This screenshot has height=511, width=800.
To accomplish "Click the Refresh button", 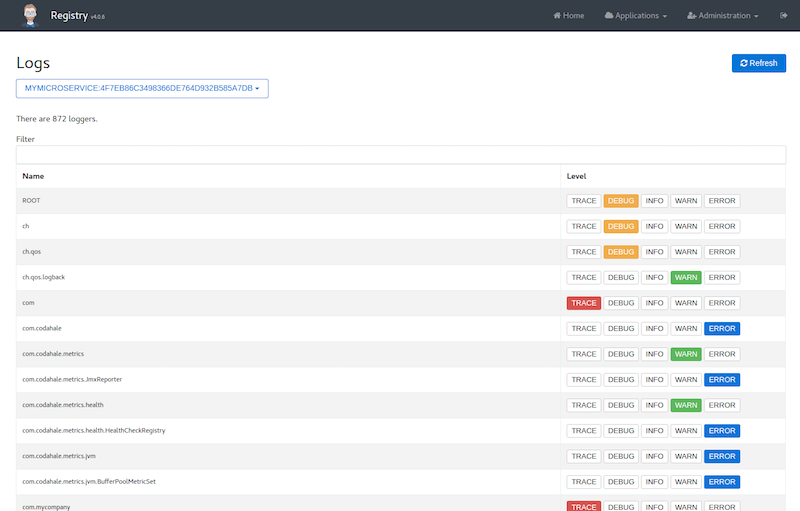I will click(758, 63).
